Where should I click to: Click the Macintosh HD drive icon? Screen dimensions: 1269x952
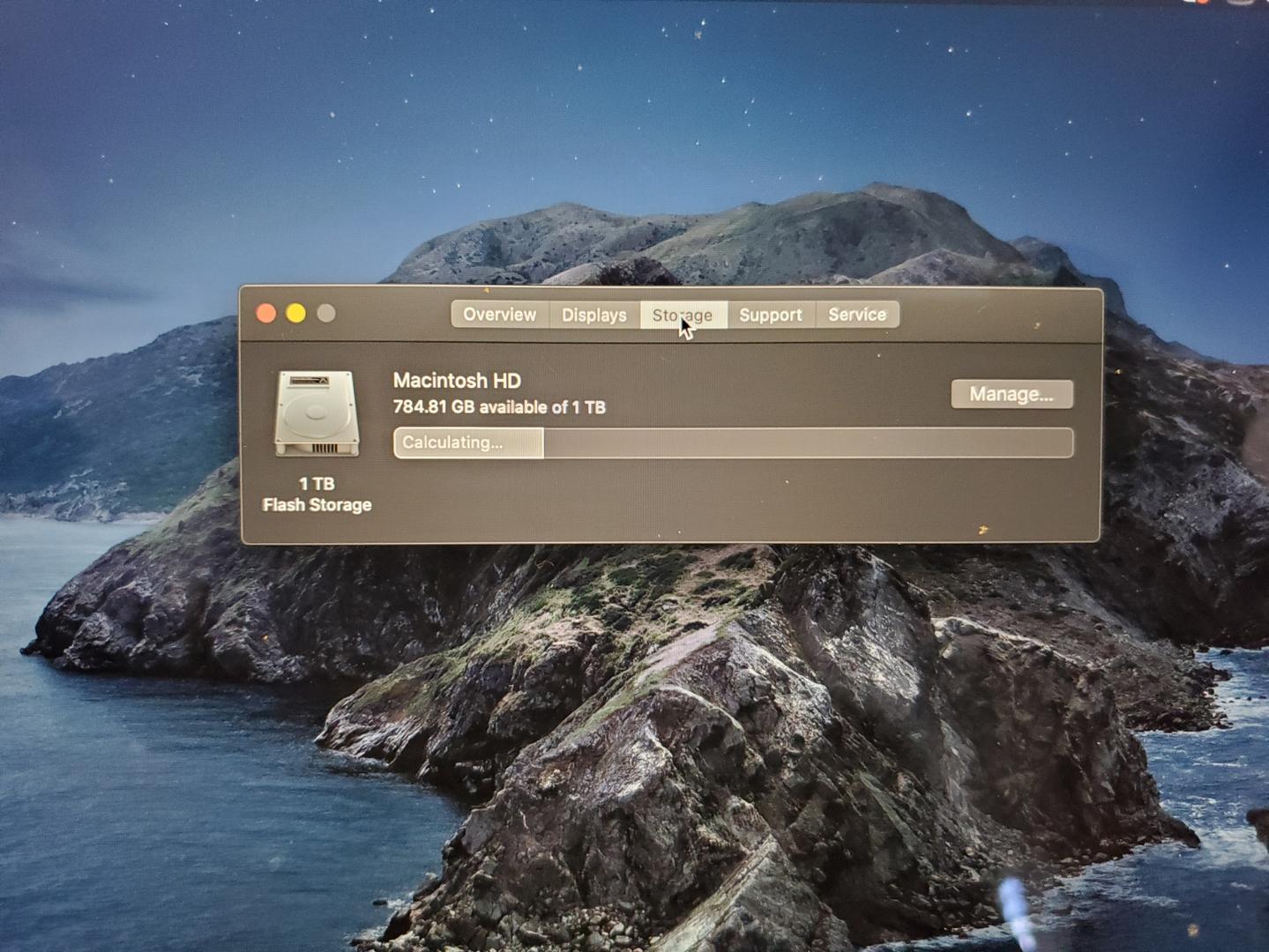click(317, 413)
